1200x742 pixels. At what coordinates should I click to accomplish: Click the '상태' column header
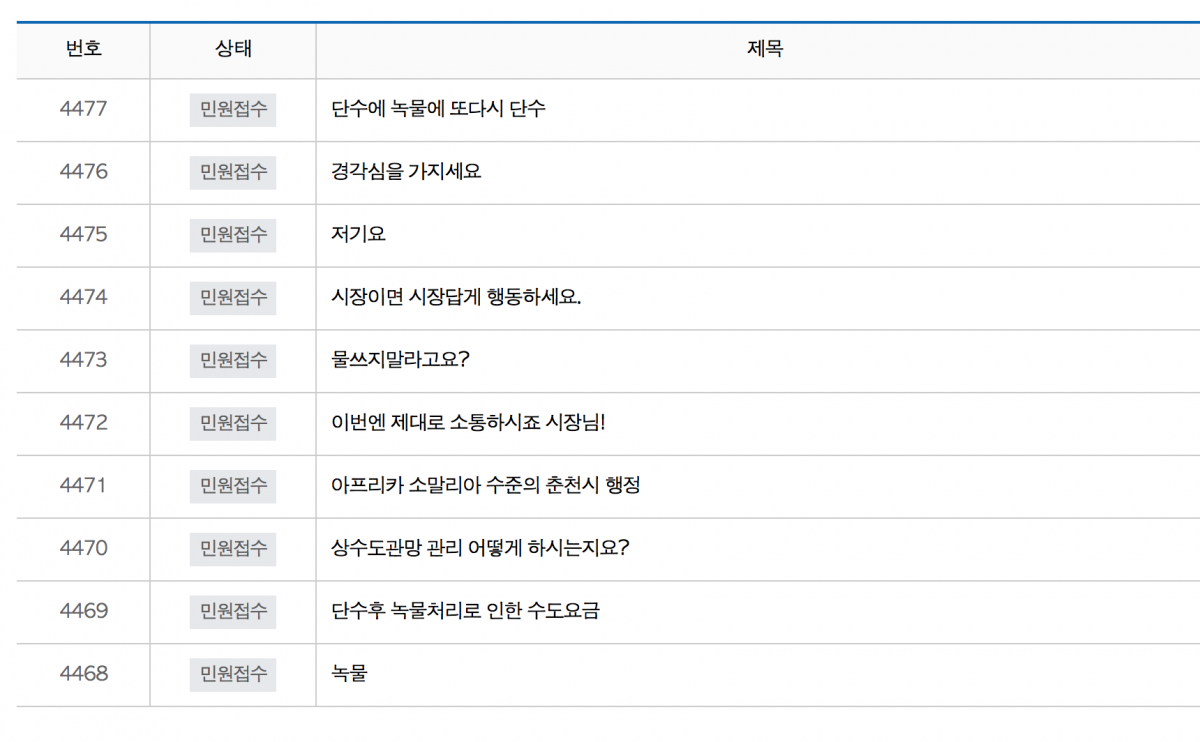233,50
